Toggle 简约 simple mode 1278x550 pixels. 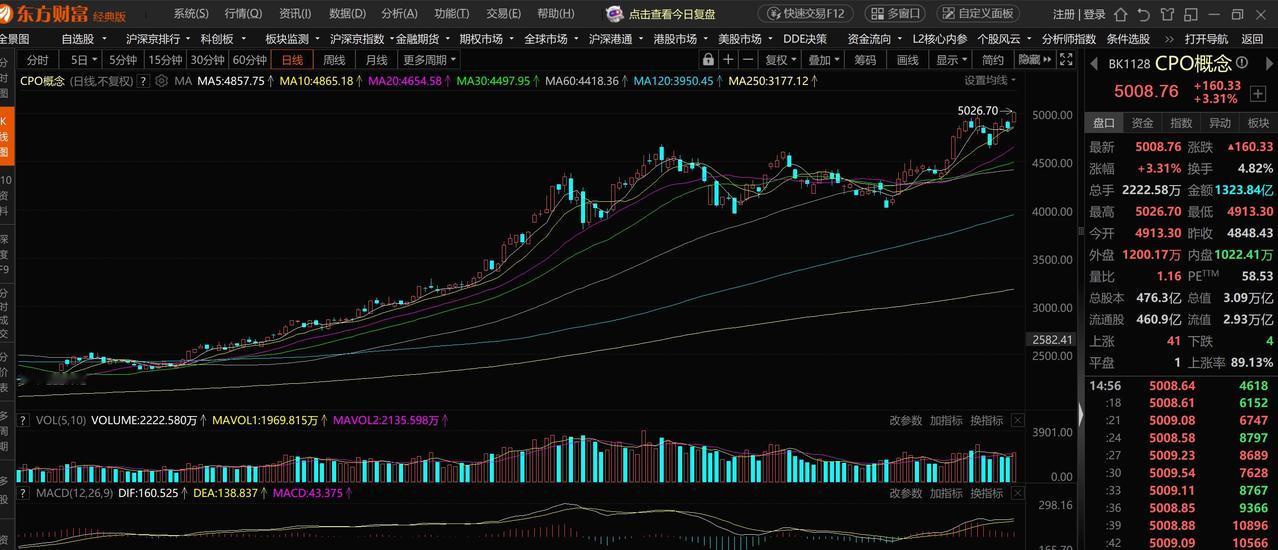993,59
